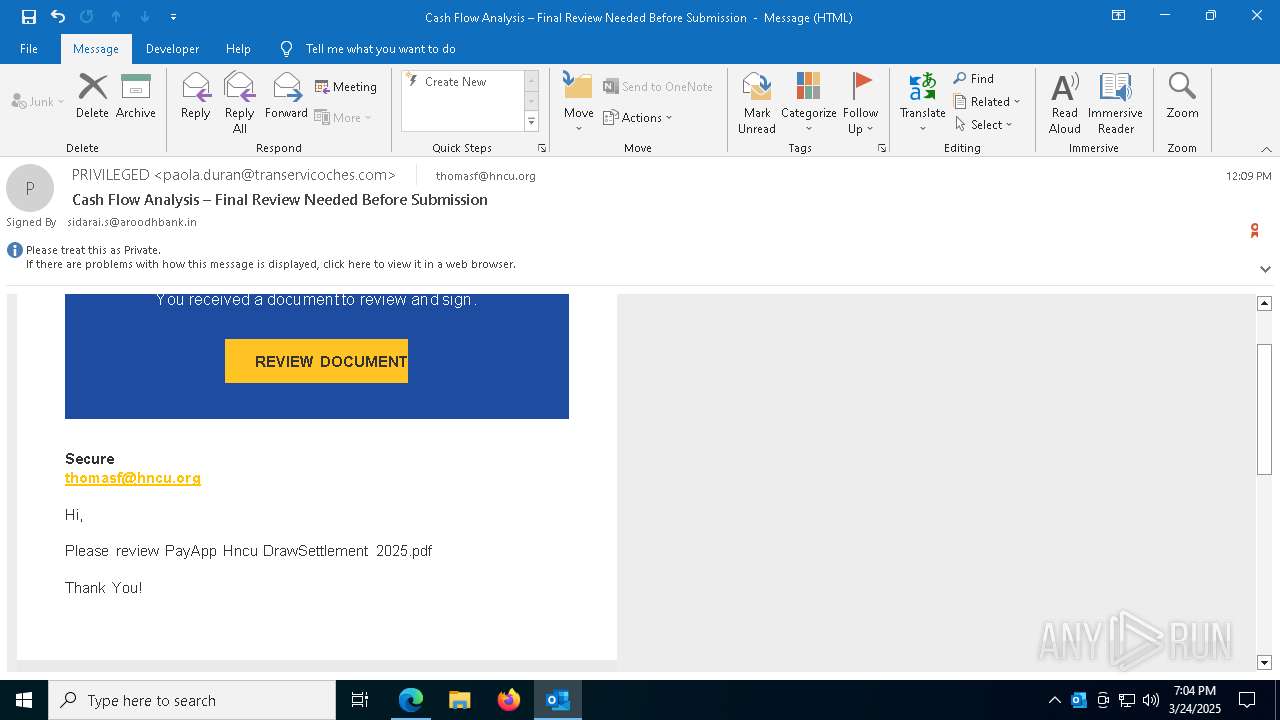Open Junk options dropdown
The image size is (1280, 720).
(x=38, y=101)
